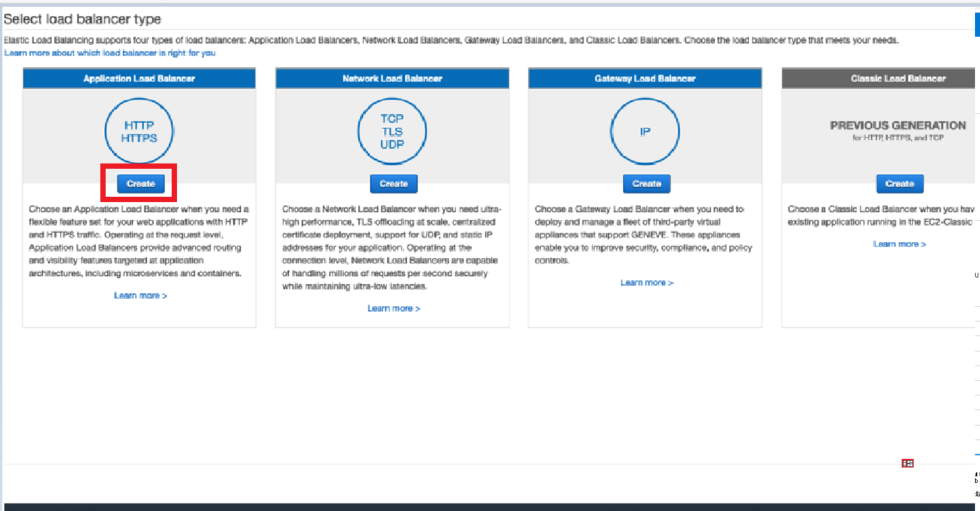Select the Gateway Load Balancer card header
This screenshot has height=511, width=980.
[x=645, y=78]
